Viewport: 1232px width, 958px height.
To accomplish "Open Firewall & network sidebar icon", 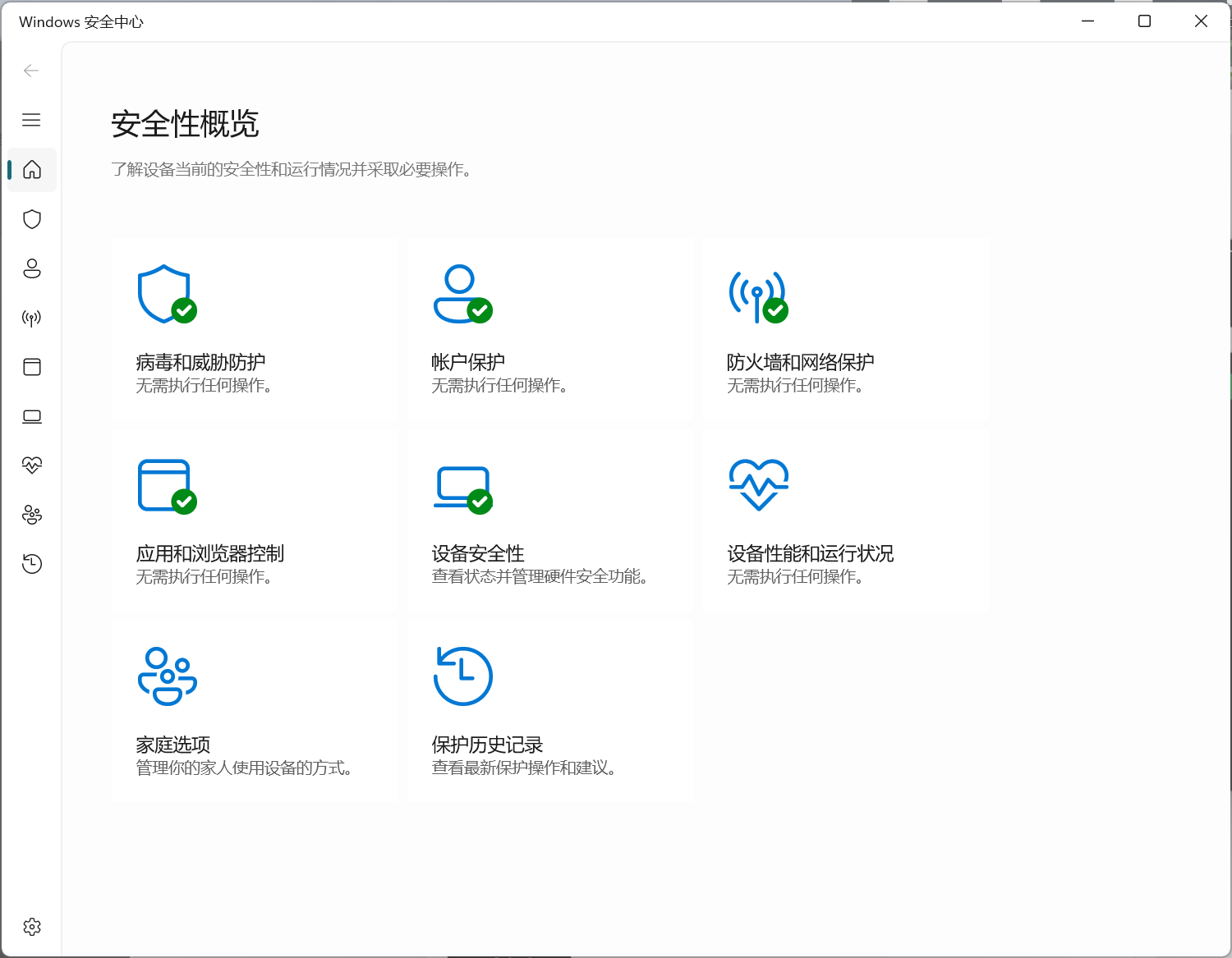I will pyautogui.click(x=32, y=318).
